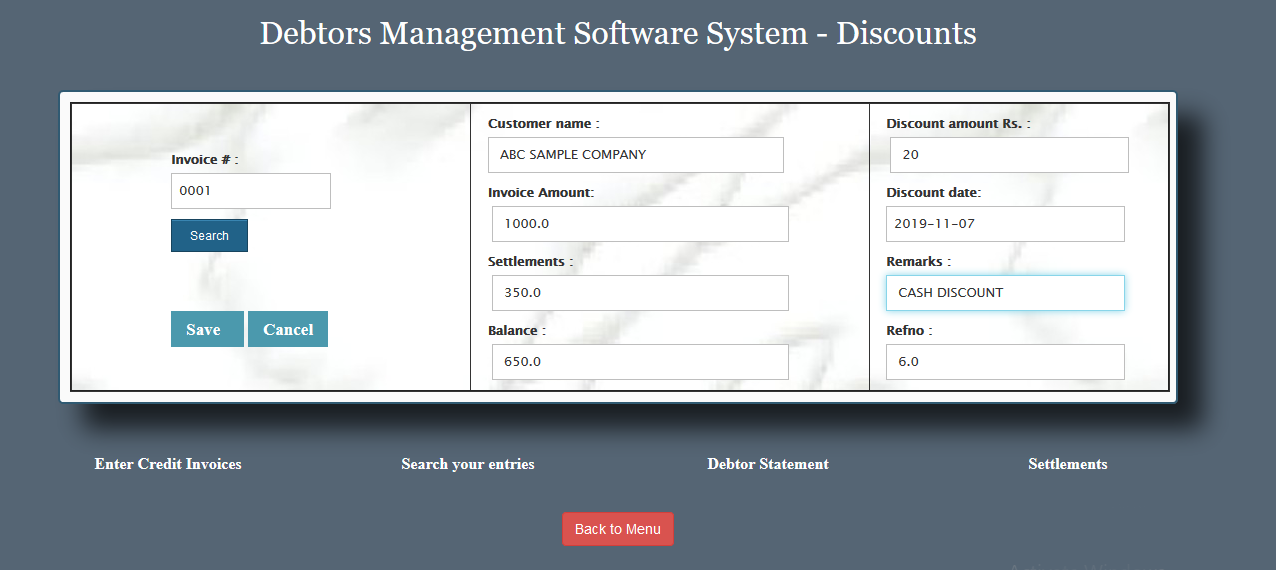Go back to menu with red button
Viewport: 1276px width, 570px height.
click(618, 529)
